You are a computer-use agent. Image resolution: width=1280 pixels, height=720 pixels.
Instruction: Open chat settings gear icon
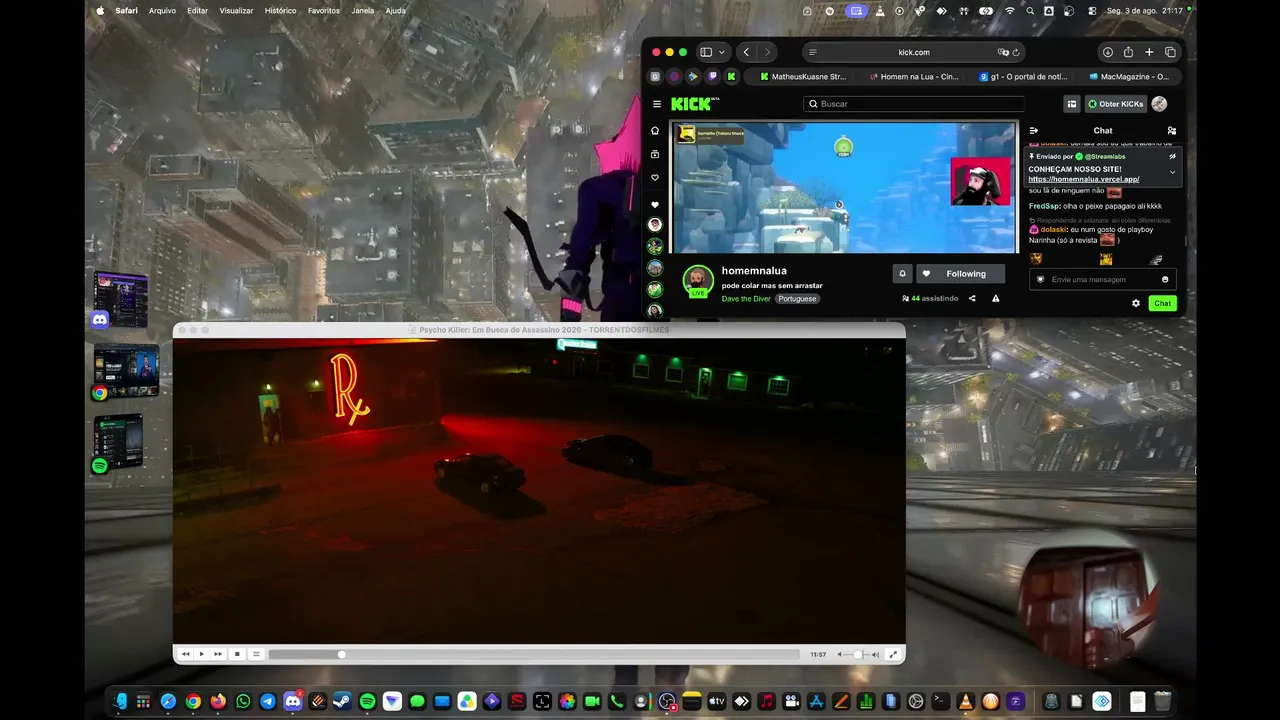point(1136,303)
